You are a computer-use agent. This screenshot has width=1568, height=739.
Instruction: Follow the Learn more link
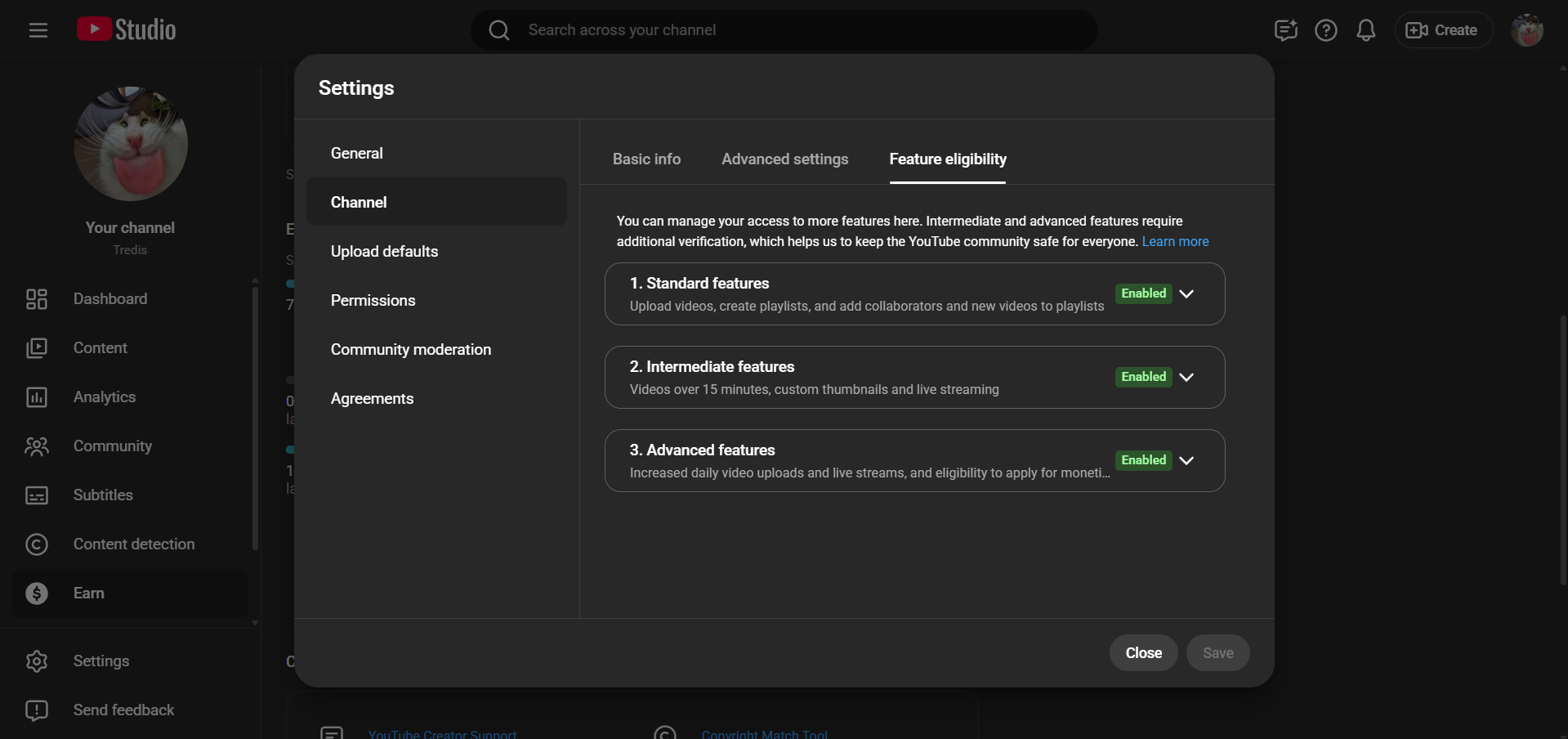(x=1175, y=242)
